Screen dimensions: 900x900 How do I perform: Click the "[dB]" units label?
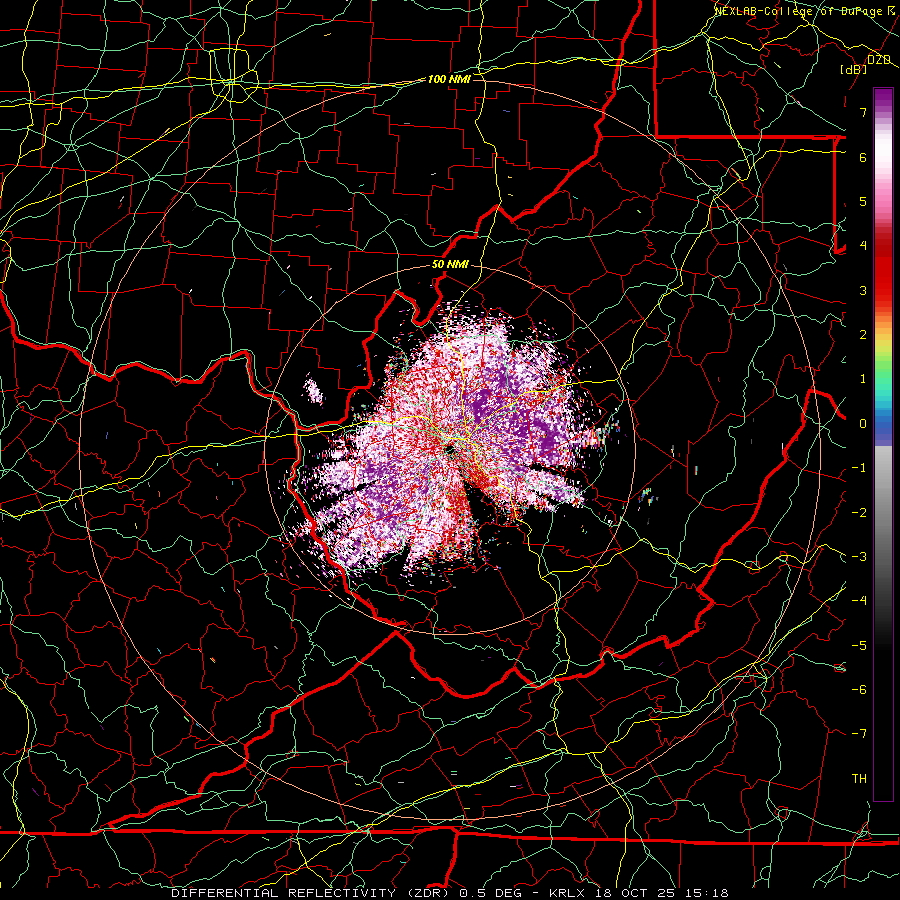pos(854,69)
